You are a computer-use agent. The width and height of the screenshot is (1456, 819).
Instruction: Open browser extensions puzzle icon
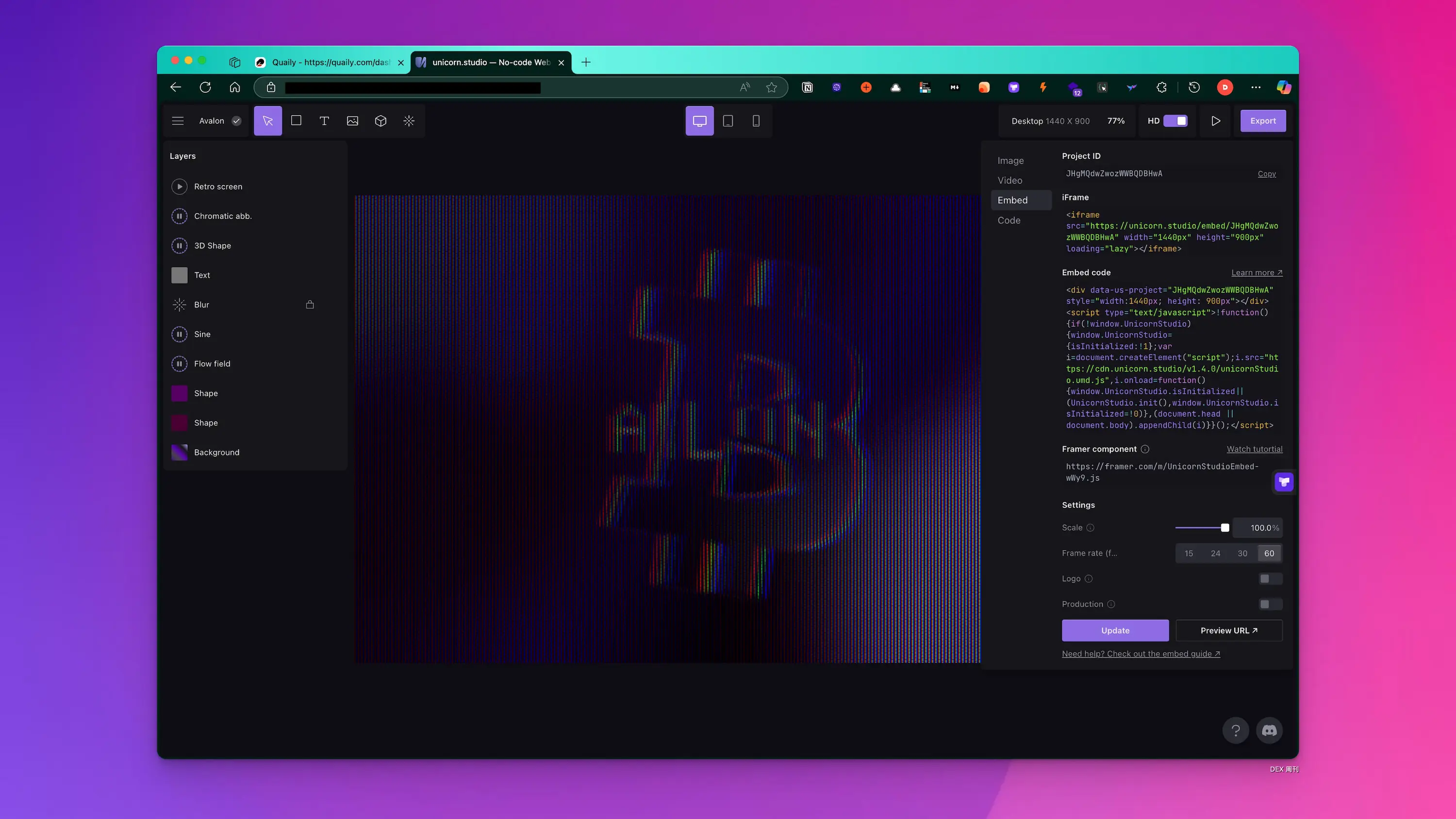coord(1161,87)
